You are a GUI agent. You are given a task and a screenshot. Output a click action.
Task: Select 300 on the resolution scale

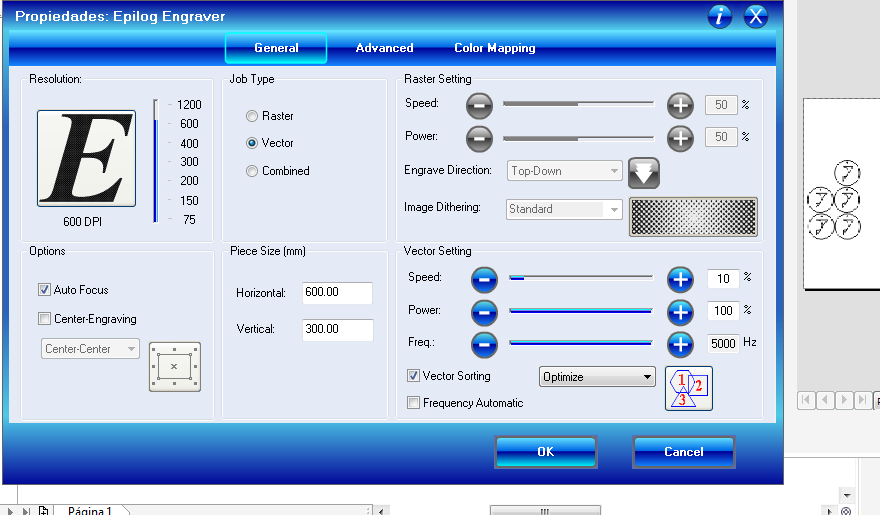[x=189, y=162]
